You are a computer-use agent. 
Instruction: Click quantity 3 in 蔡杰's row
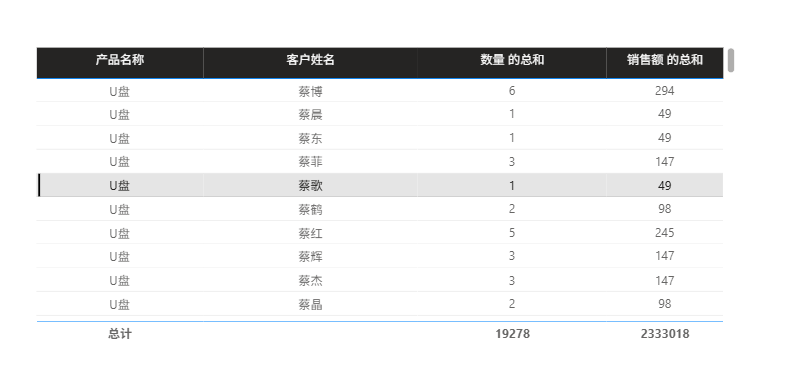pyautogui.click(x=512, y=281)
